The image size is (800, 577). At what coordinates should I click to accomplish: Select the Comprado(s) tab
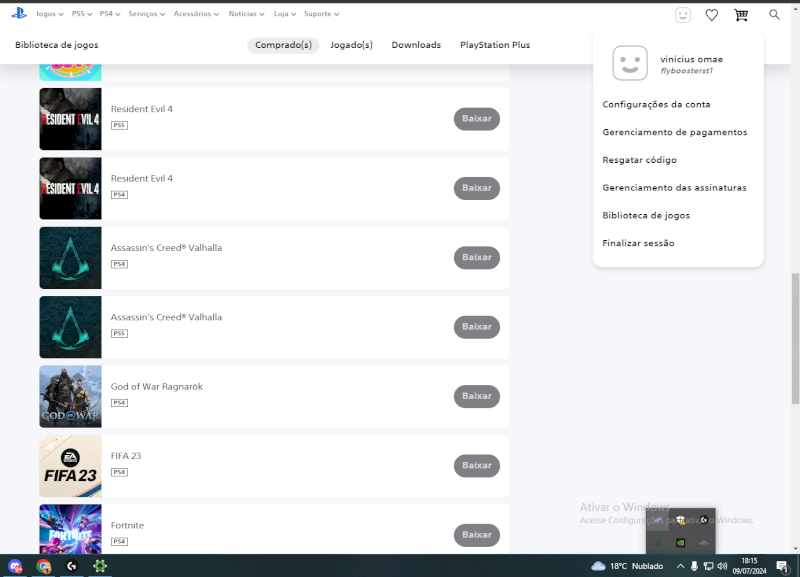[283, 45]
